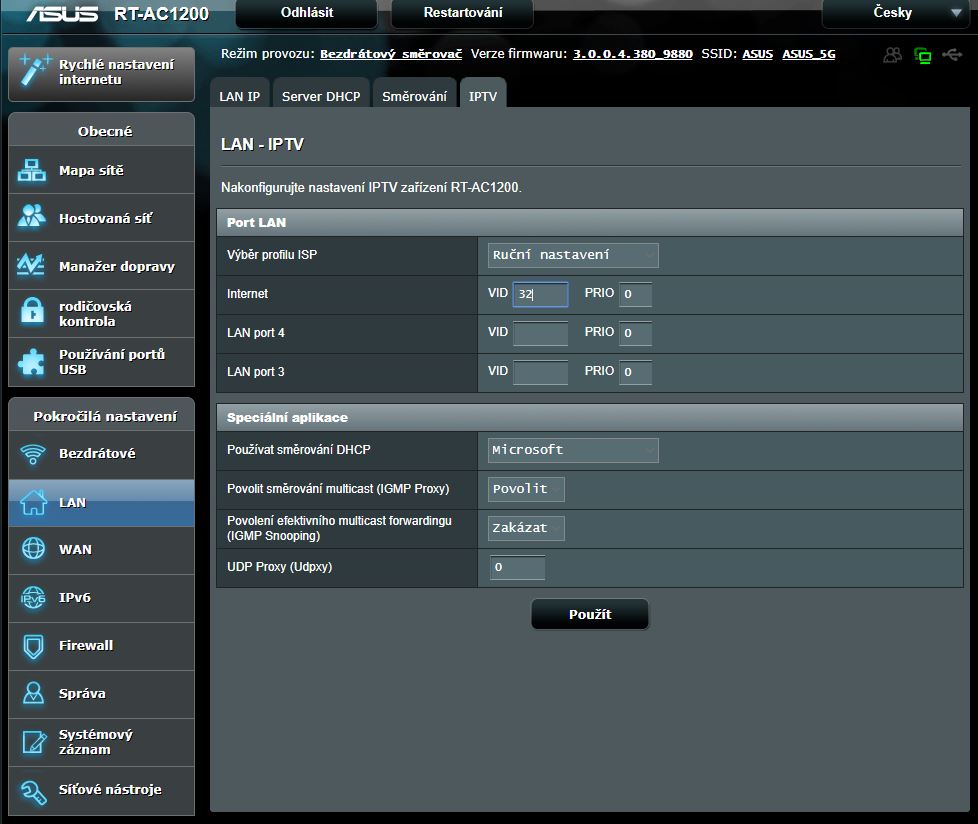The height and width of the screenshot is (824, 978).
Task: Open Používání portů USB menu item
Action: 102,362
